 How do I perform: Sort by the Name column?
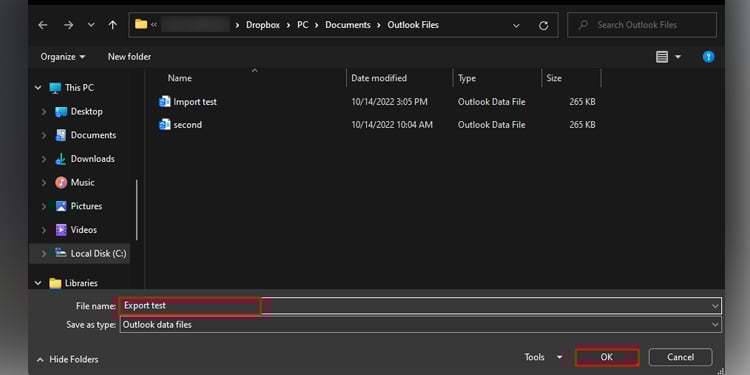[179, 78]
